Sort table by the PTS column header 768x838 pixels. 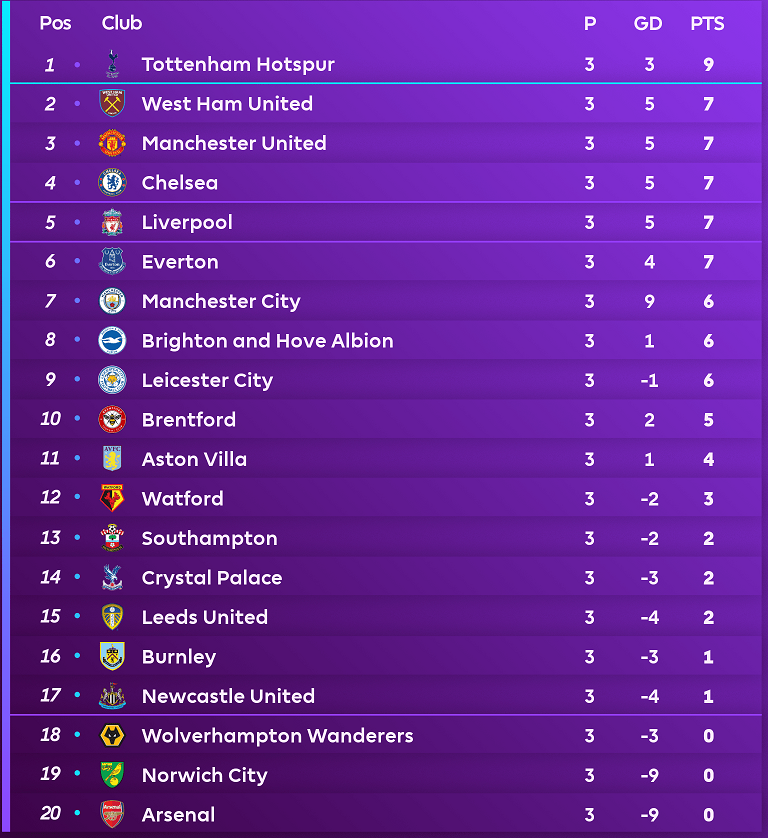pyautogui.click(x=707, y=24)
